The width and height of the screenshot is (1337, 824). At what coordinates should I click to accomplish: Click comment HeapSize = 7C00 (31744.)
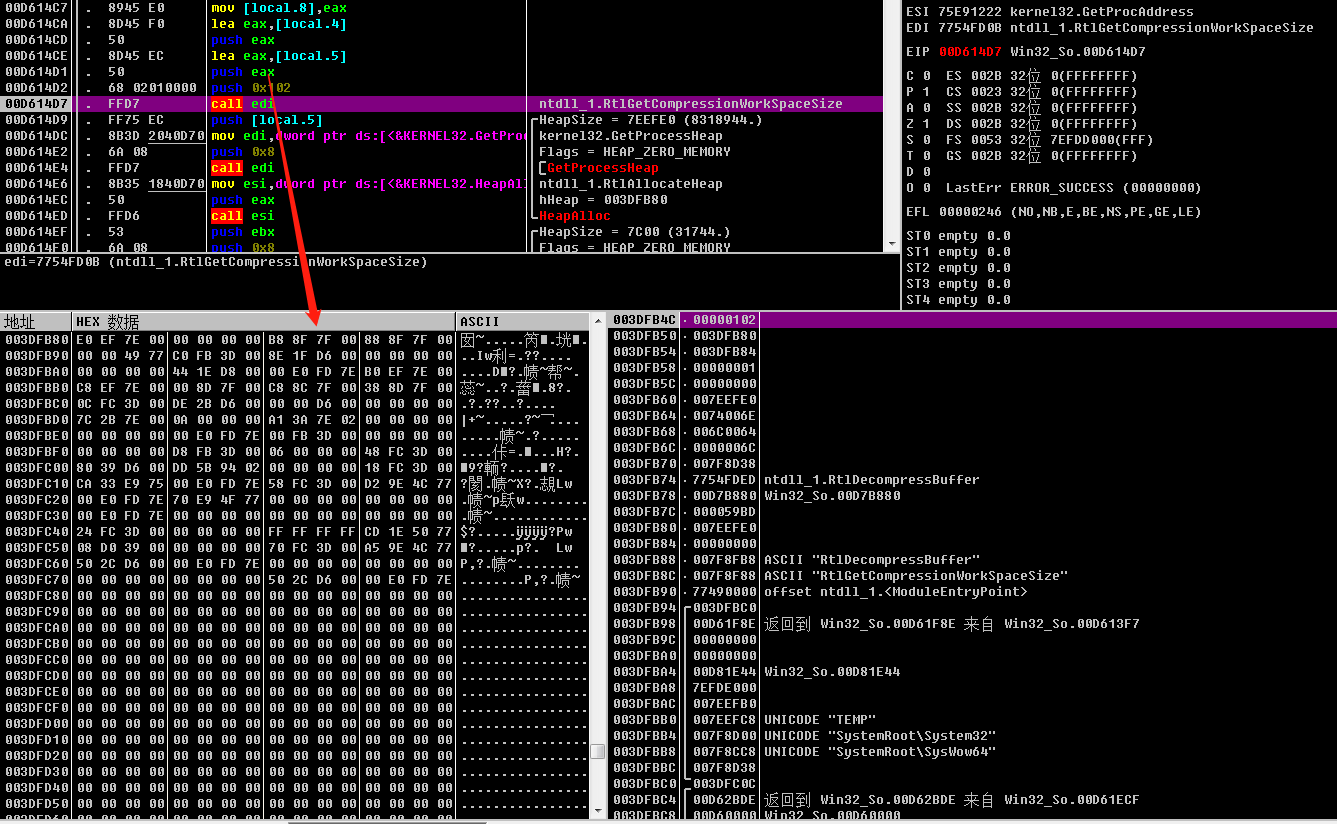pyautogui.click(x=635, y=232)
